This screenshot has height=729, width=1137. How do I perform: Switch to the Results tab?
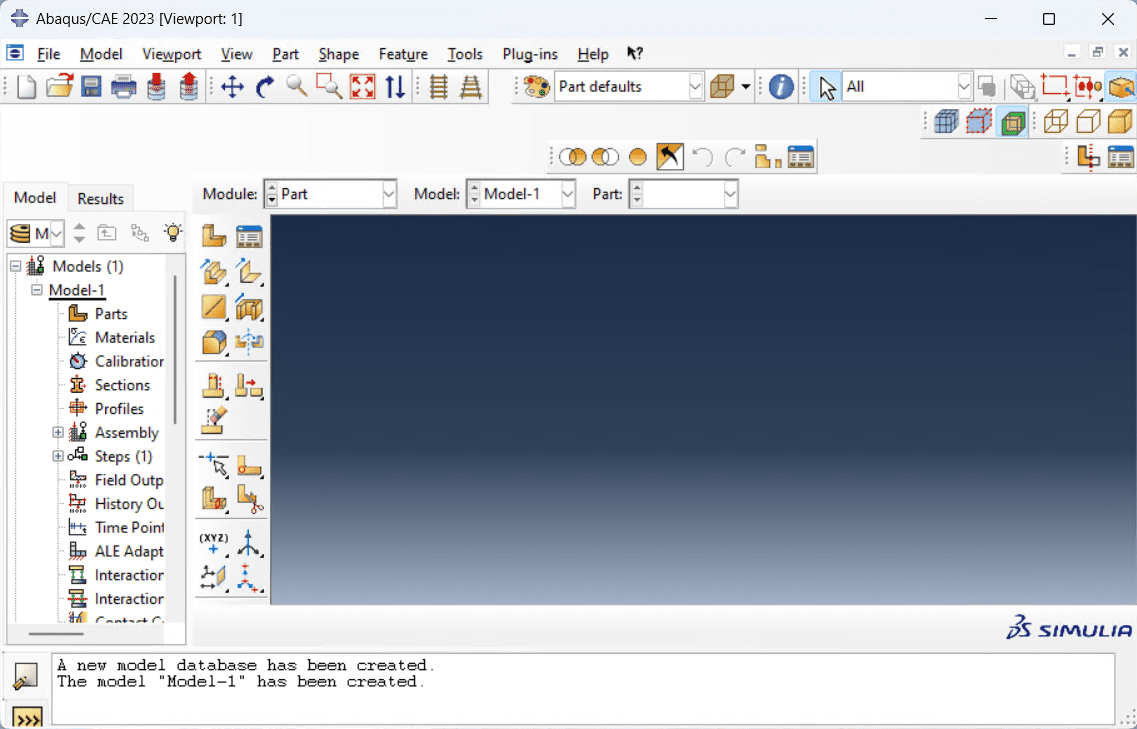[x=101, y=198]
